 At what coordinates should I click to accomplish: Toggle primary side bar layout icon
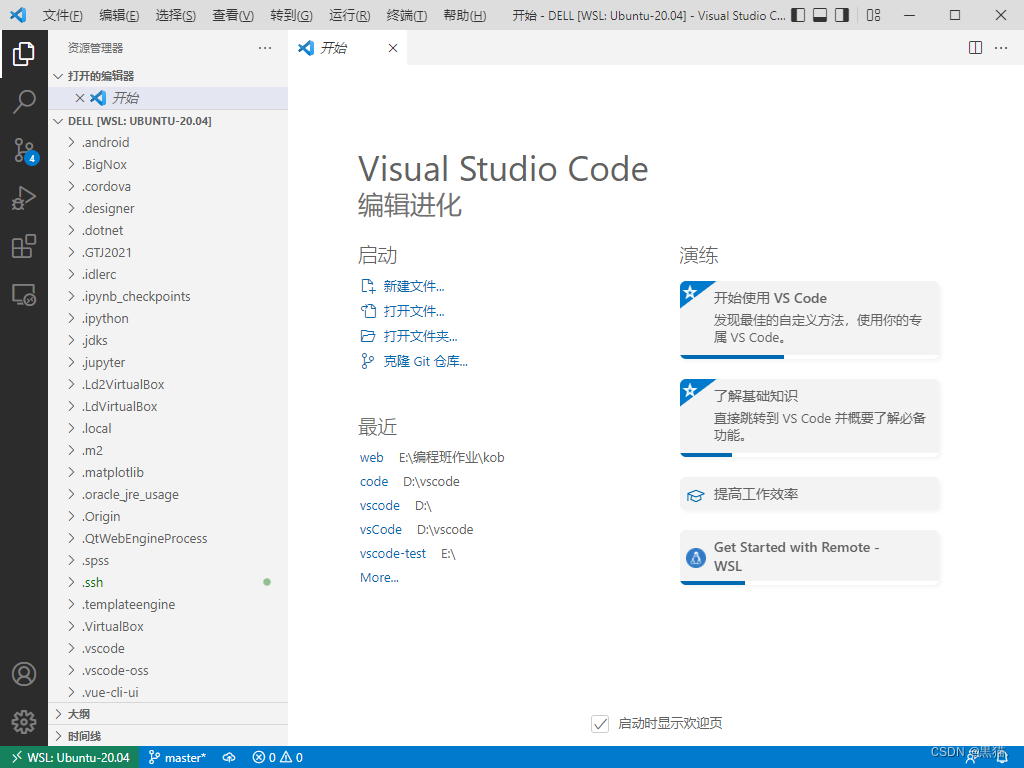click(x=798, y=15)
